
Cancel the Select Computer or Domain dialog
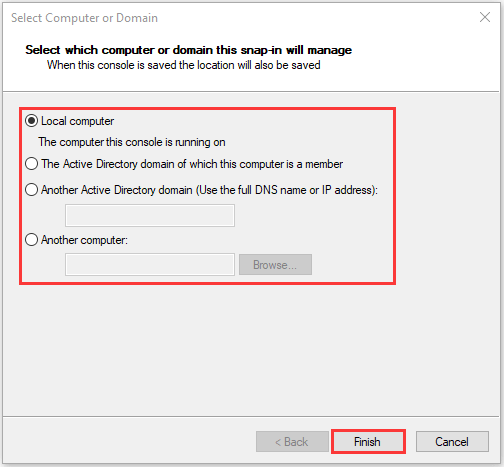(x=452, y=442)
